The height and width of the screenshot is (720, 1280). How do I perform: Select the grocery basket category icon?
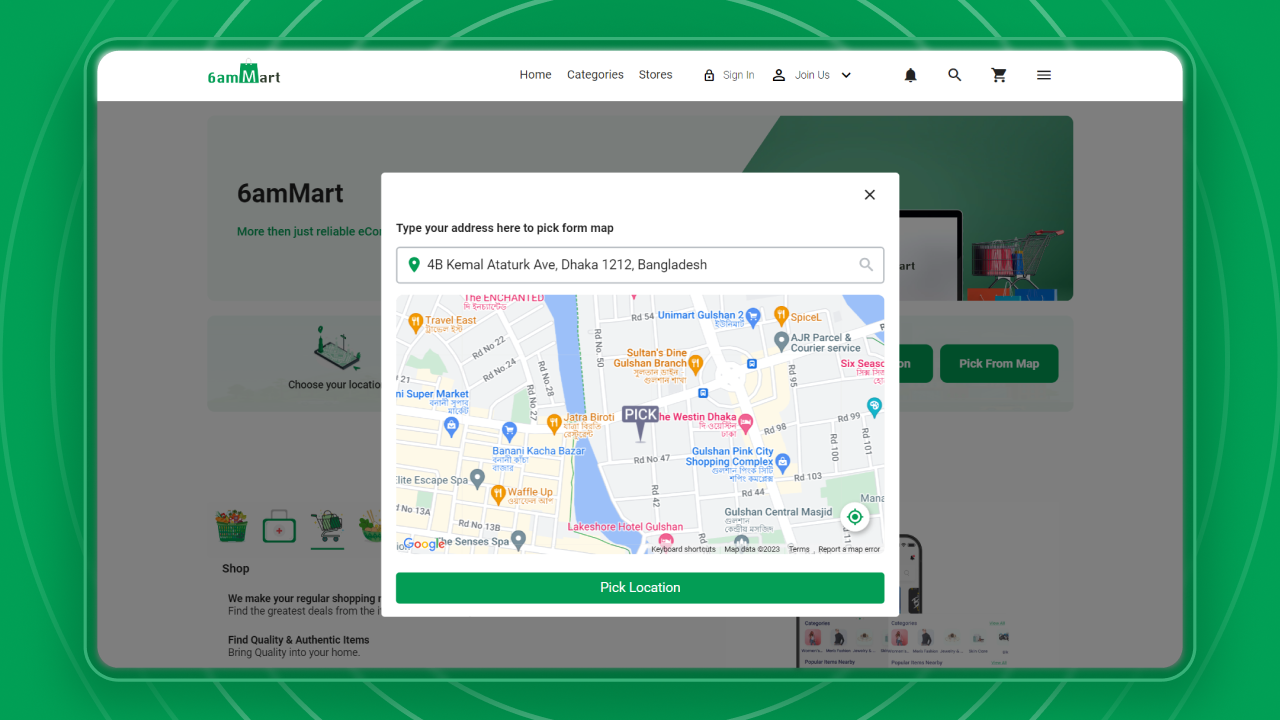pyautogui.click(x=232, y=526)
